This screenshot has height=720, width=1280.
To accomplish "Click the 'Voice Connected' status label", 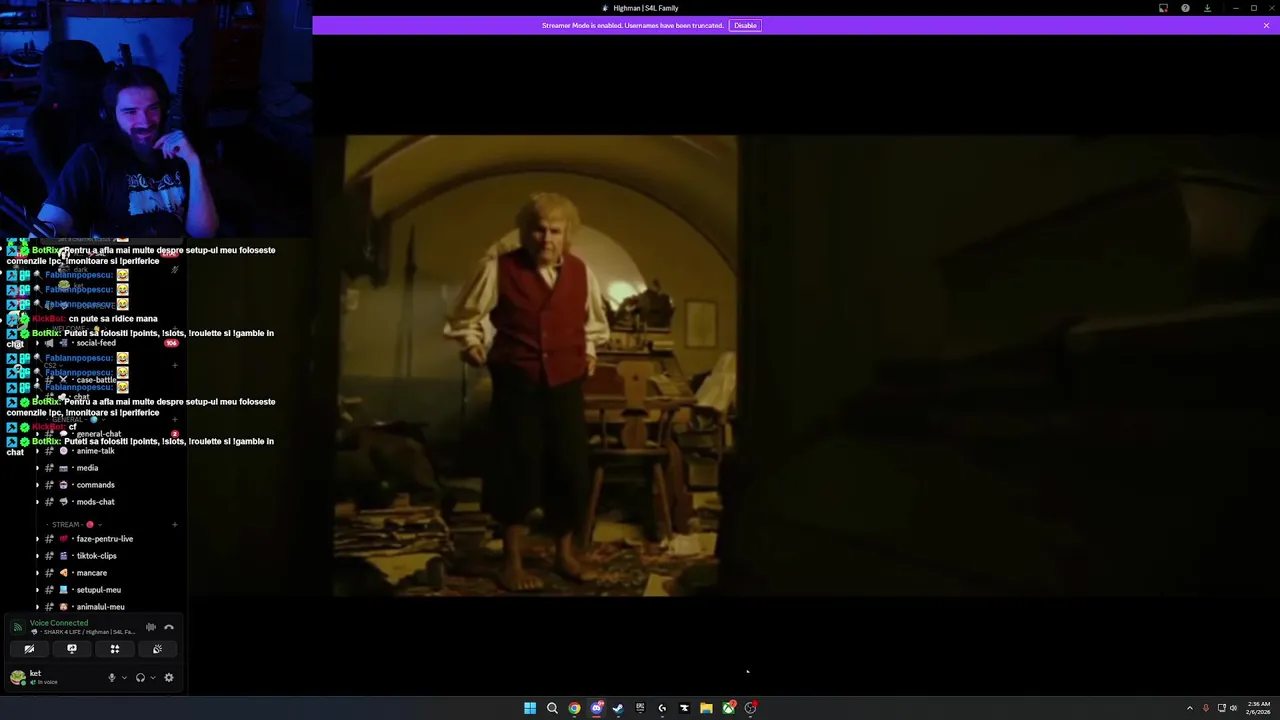I will 59,623.
